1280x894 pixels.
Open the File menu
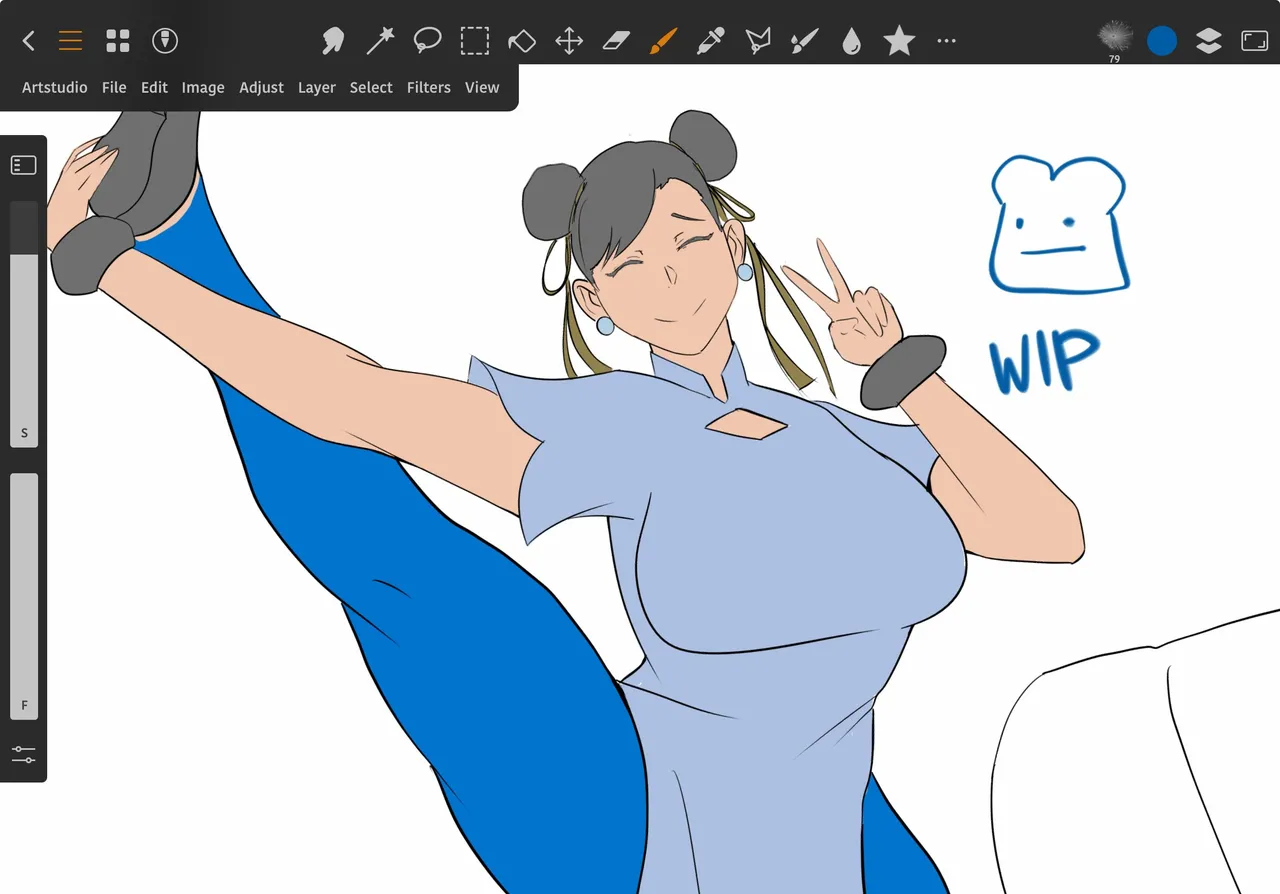click(x=114, y=88)
